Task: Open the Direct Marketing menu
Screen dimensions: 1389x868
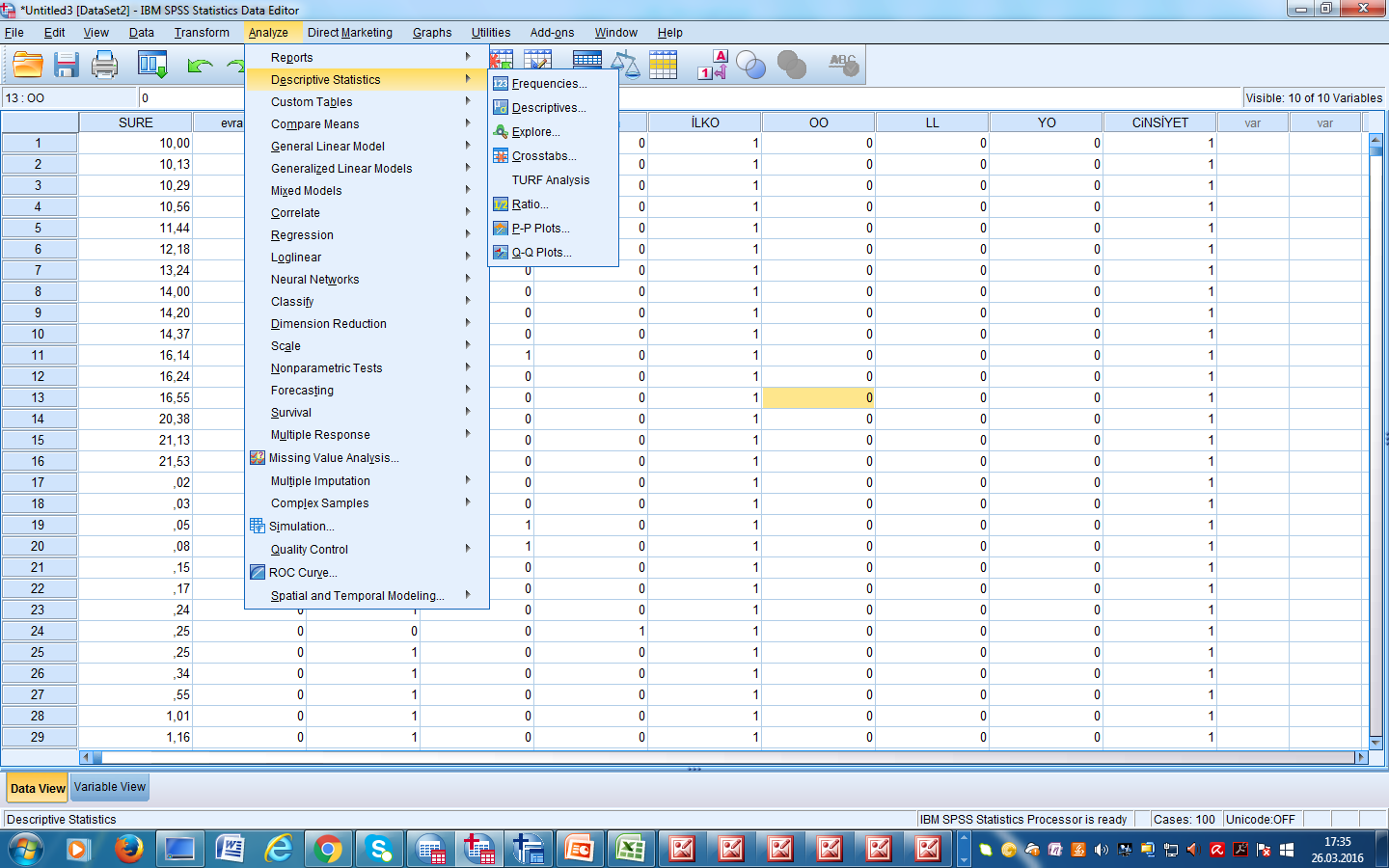Action: 350,33
